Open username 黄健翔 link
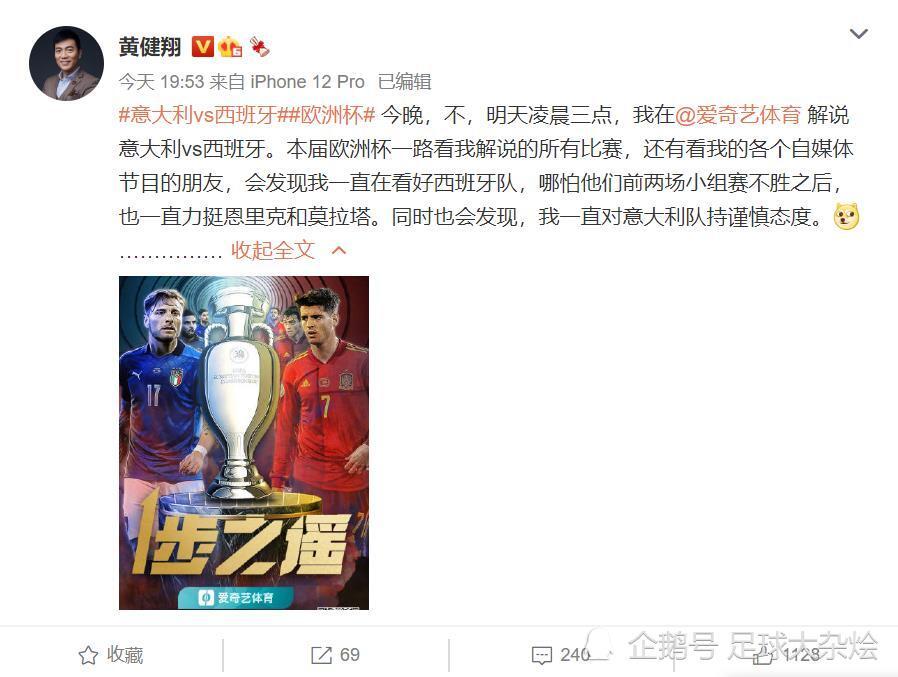 point(150,47)
